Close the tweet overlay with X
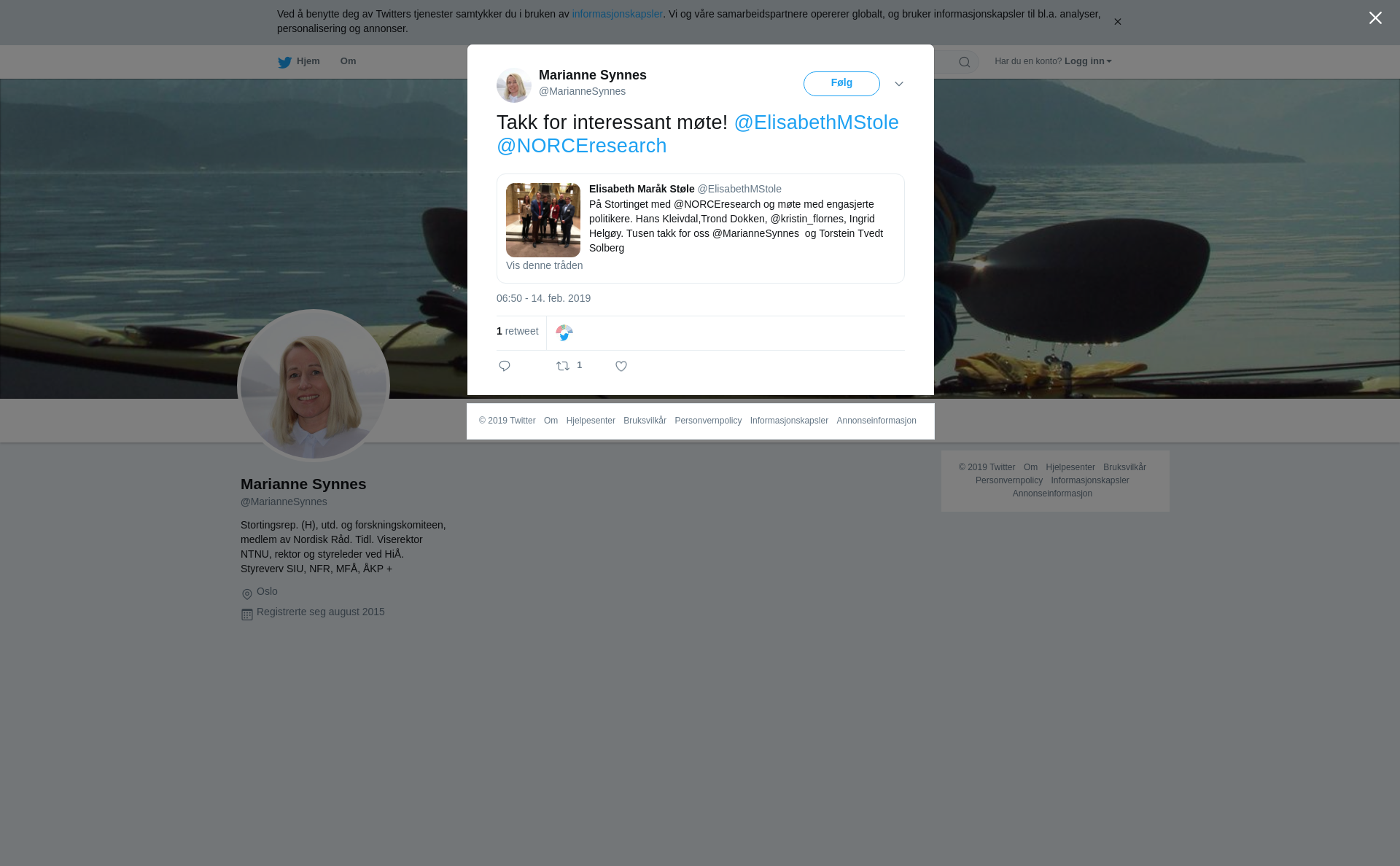This screenshot has height=866, width=1400. coord(1375,18)
